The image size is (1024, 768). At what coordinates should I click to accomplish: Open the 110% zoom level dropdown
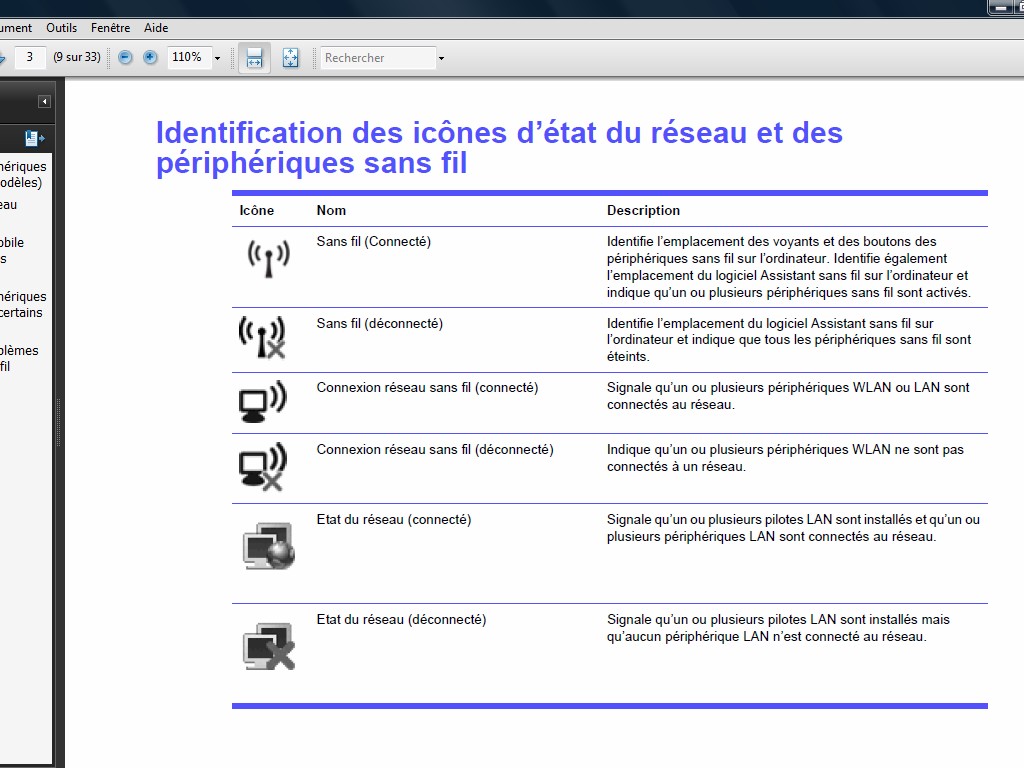tap(217, 58)
